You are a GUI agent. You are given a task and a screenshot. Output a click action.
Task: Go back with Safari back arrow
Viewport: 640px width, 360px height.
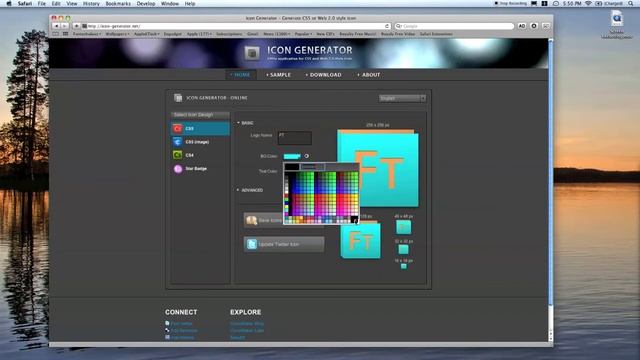tap(56, 26)
